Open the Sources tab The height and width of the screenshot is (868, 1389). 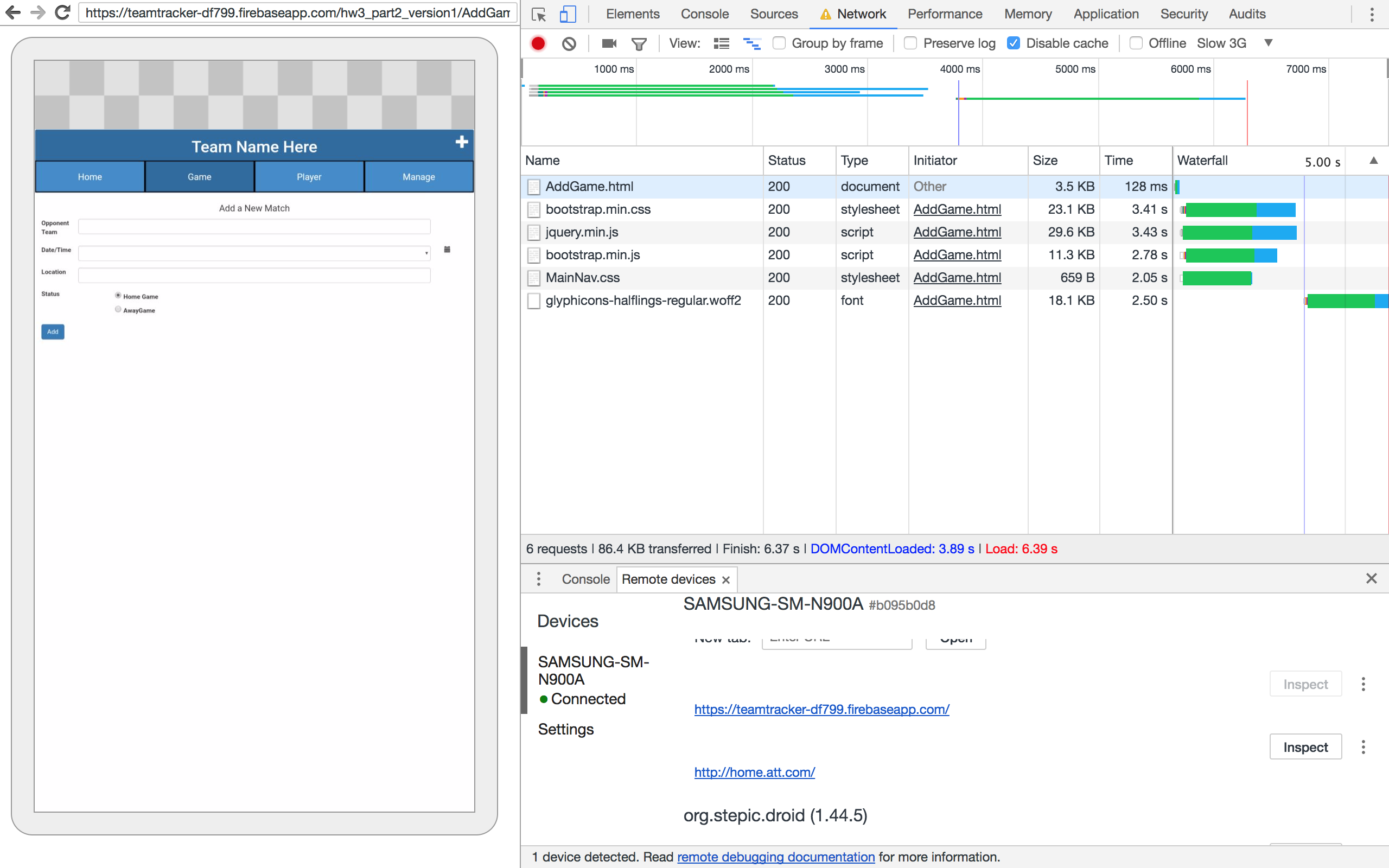coord(774,14)
